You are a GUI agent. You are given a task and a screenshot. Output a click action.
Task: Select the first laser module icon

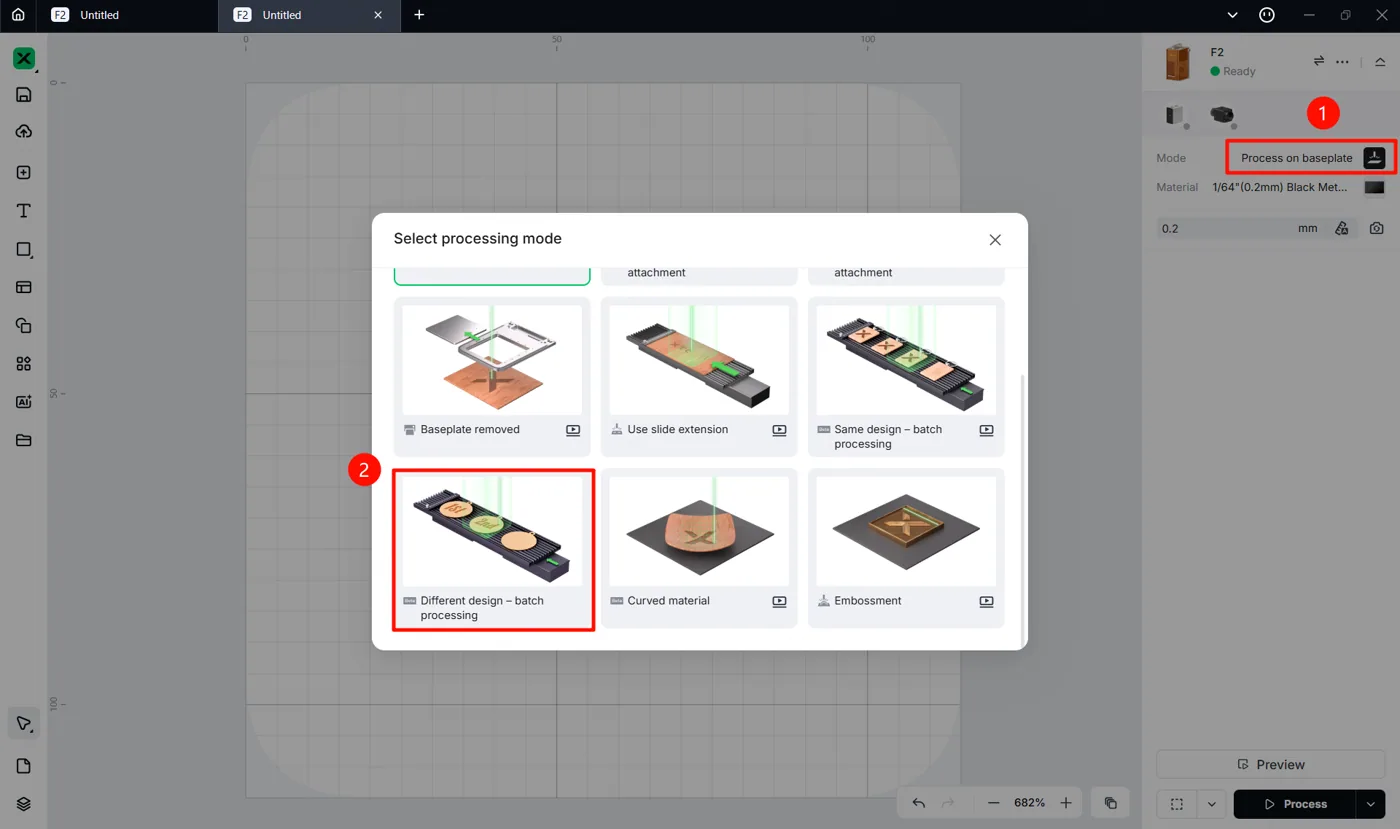(x=1175, y=115)
